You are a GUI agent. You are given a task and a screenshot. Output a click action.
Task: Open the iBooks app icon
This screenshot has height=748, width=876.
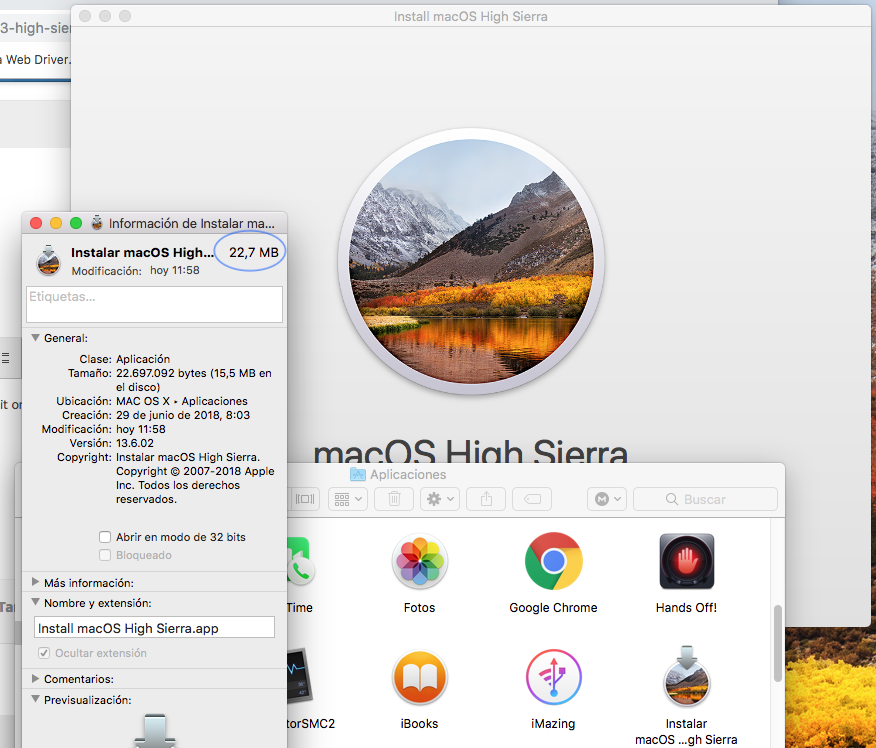point(419,677)
